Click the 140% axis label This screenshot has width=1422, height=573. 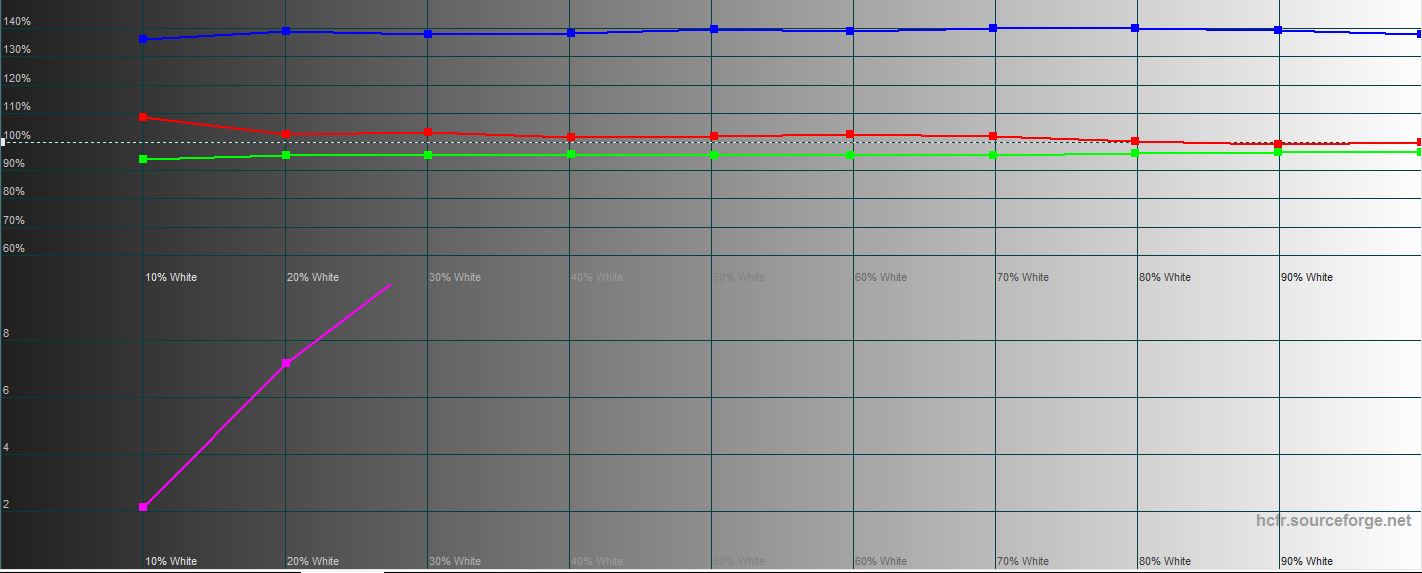pos(17,21)
